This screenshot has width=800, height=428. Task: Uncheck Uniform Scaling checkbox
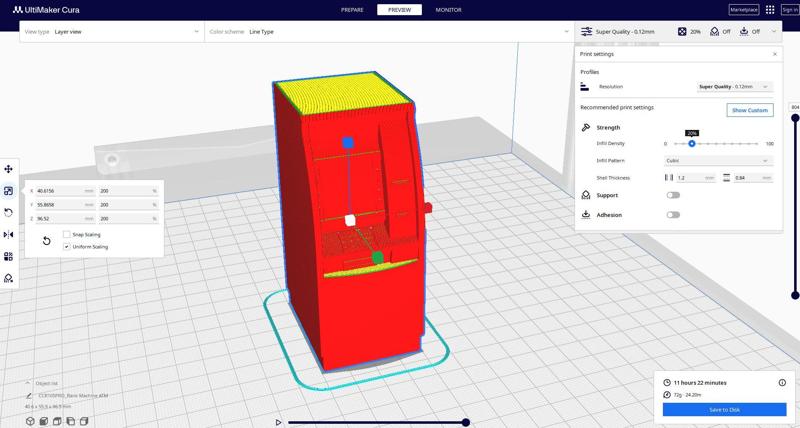click(x=66, y=246)
